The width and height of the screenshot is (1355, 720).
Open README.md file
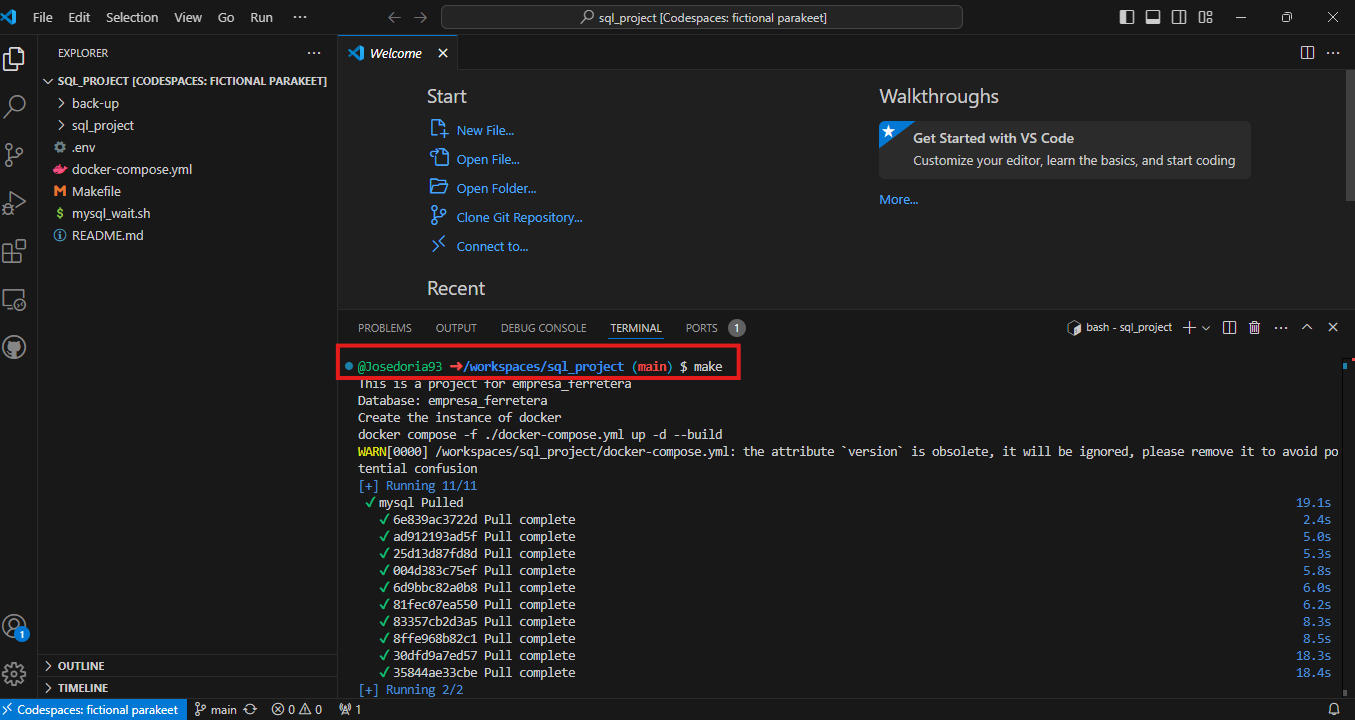click(188, 235)
